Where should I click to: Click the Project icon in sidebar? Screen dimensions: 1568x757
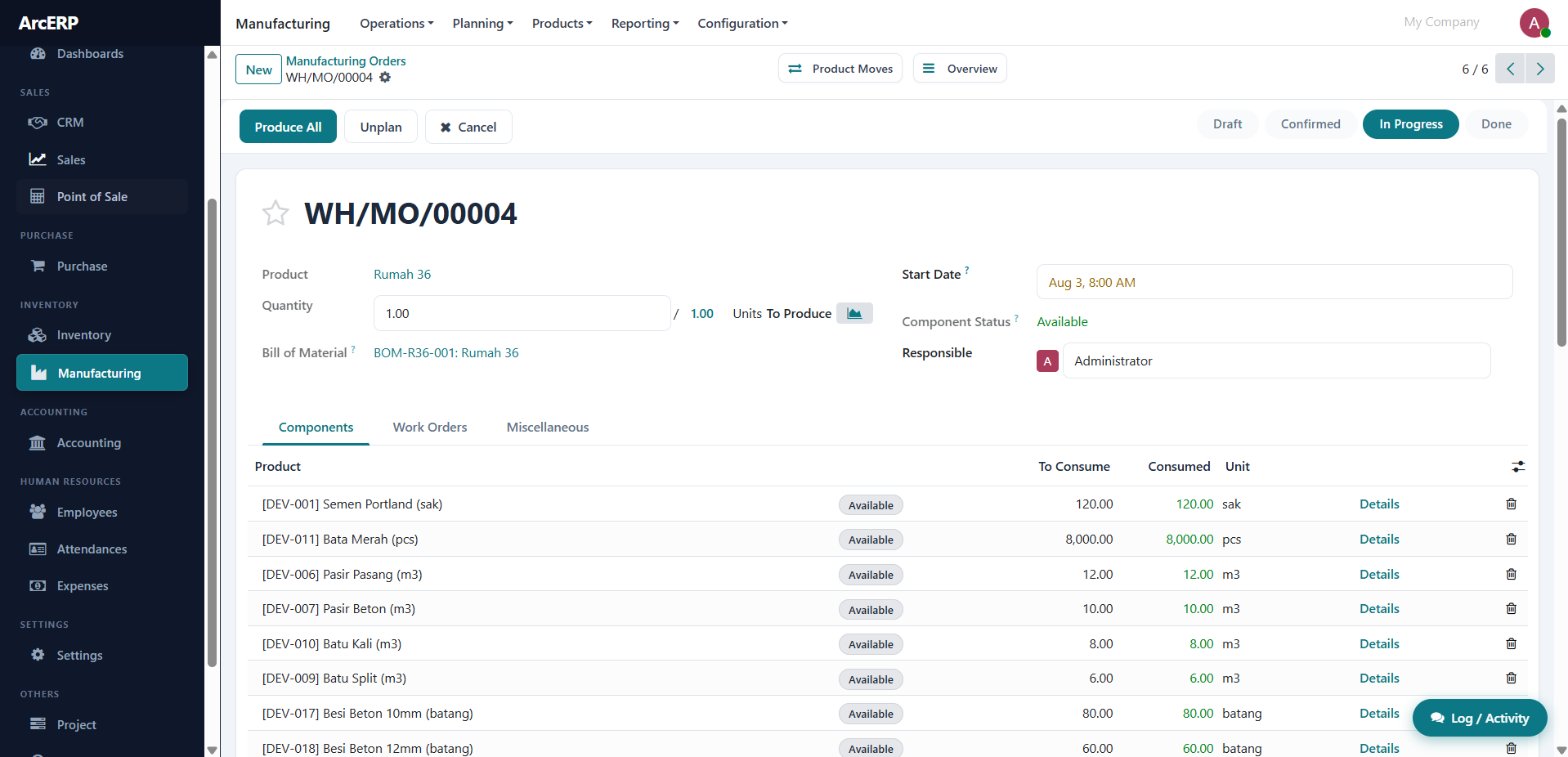pos(38,724)
